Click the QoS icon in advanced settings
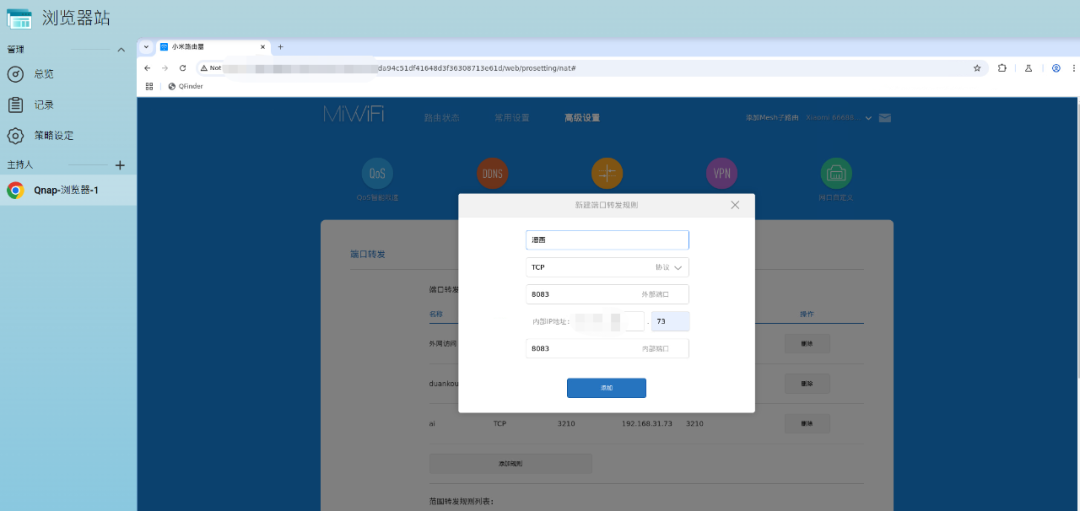 377,174
